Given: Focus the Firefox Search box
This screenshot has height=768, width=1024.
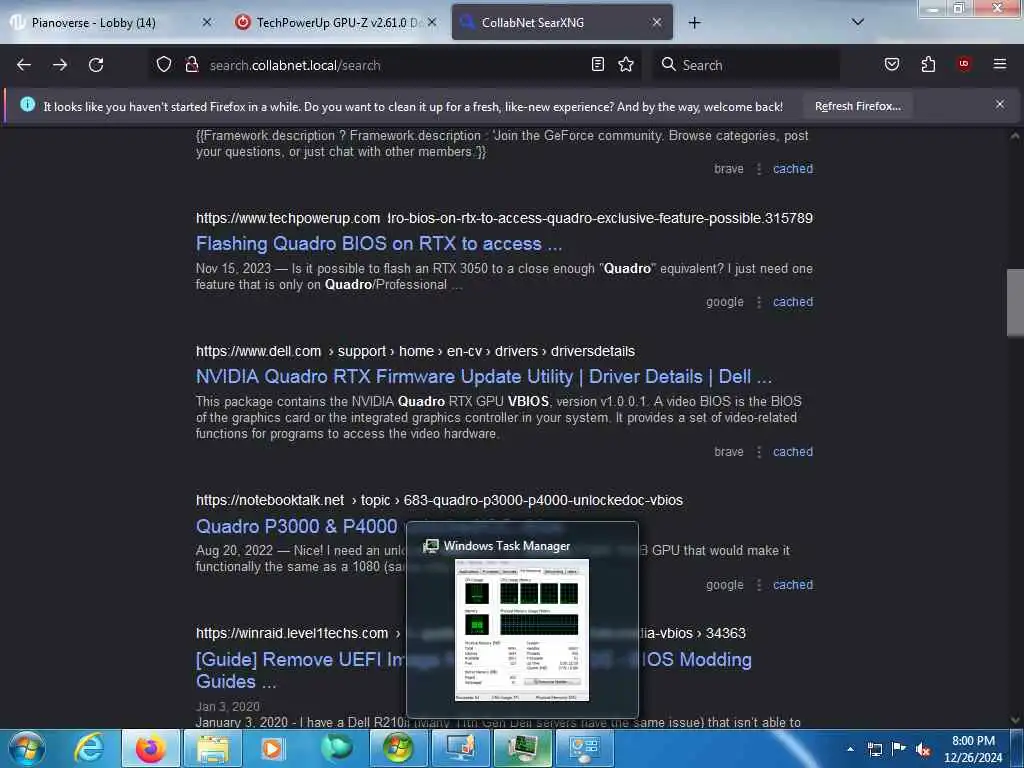Looking at the screenshot, I should coord(746,65).
